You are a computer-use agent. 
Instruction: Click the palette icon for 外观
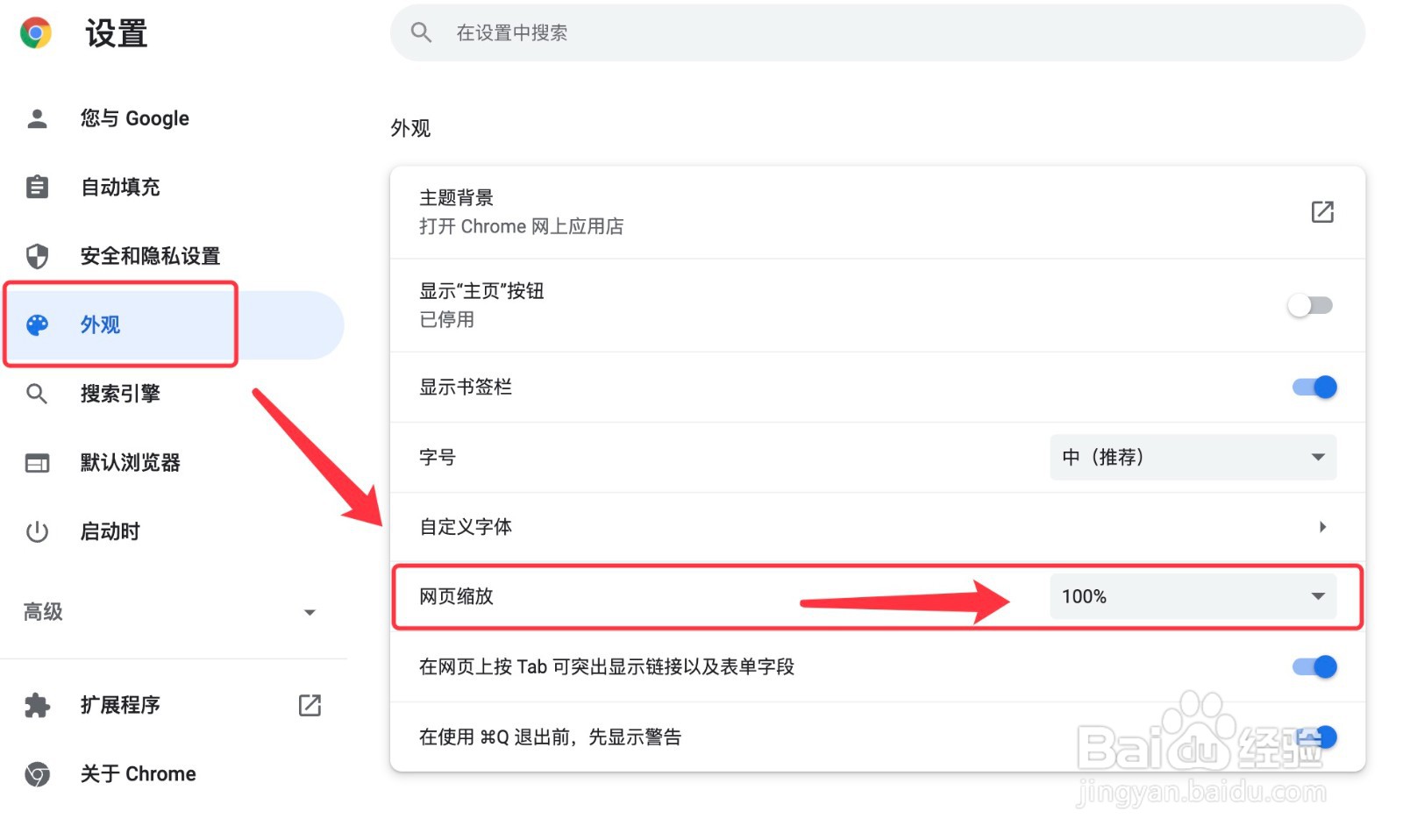point(37,325)
